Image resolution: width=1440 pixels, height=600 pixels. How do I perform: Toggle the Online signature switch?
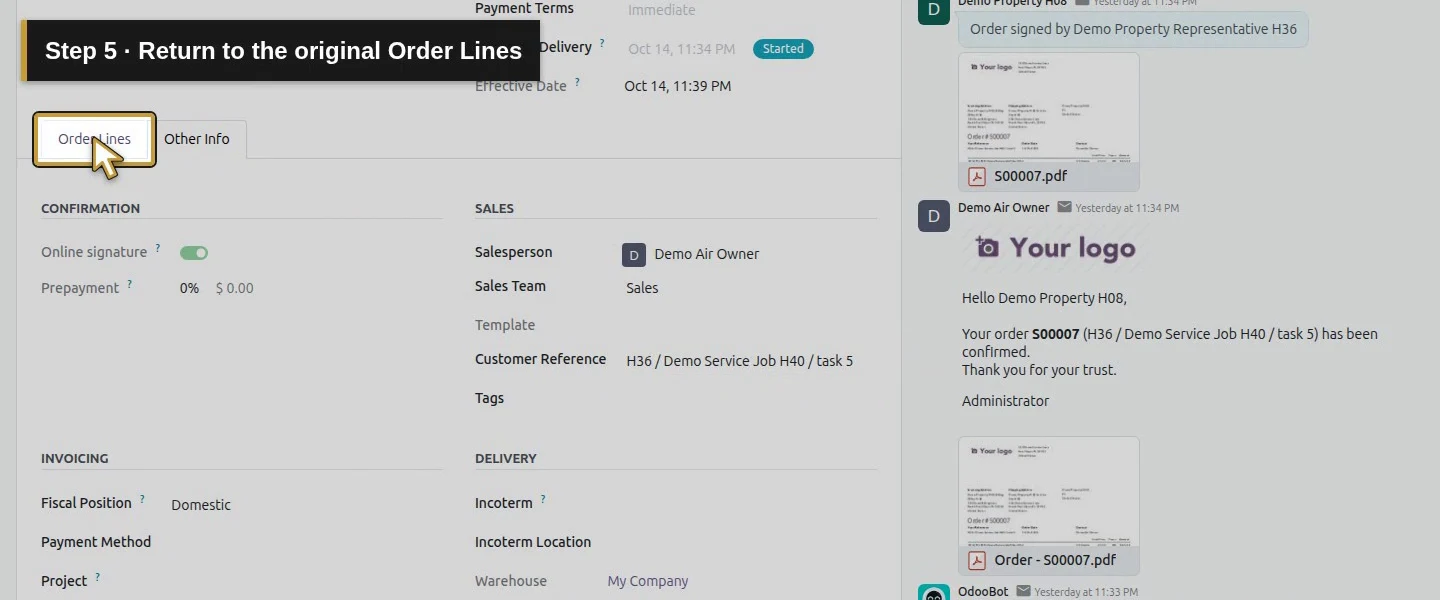click(194, 253)
